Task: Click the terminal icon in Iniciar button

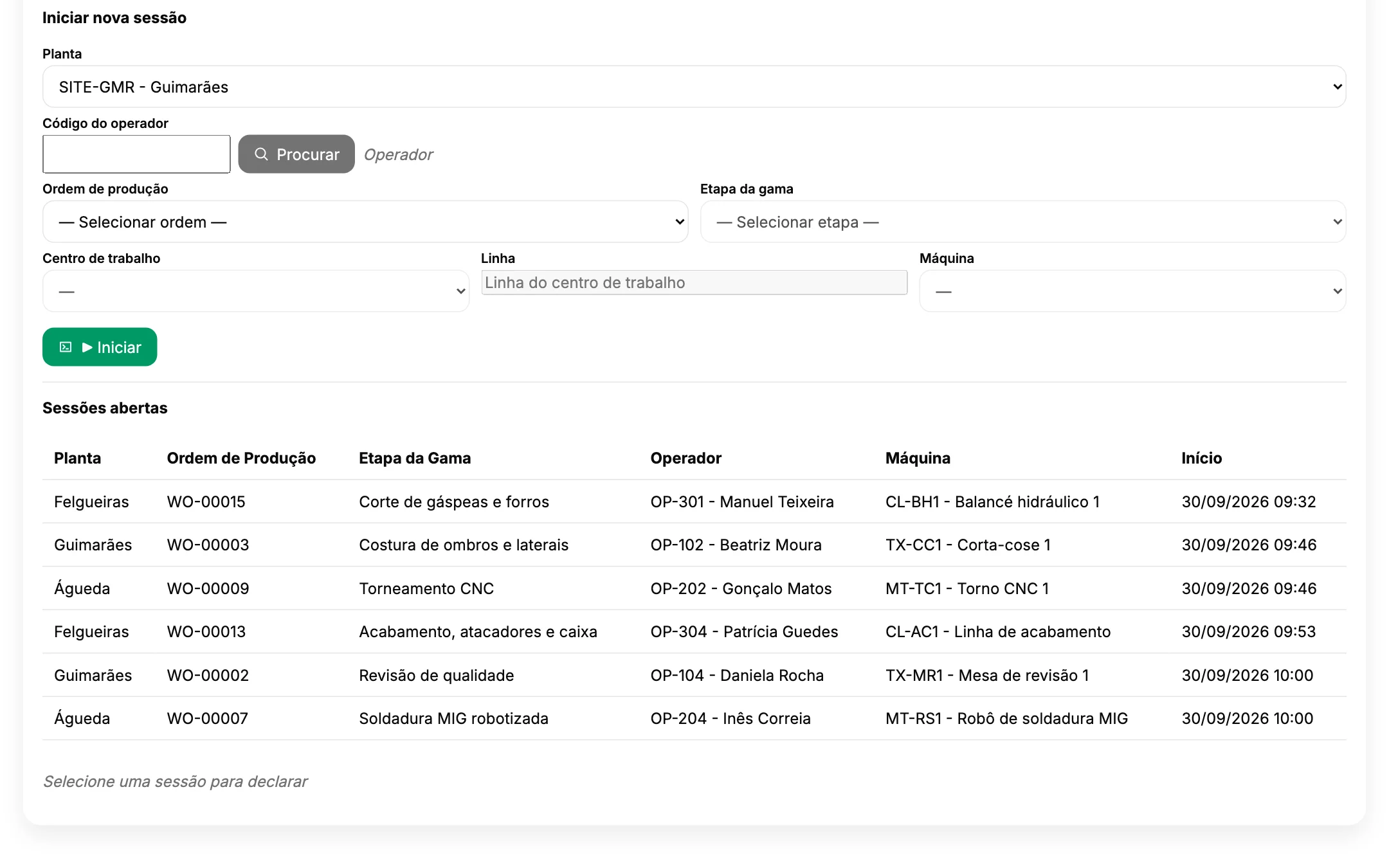Action: coord(66,347)
